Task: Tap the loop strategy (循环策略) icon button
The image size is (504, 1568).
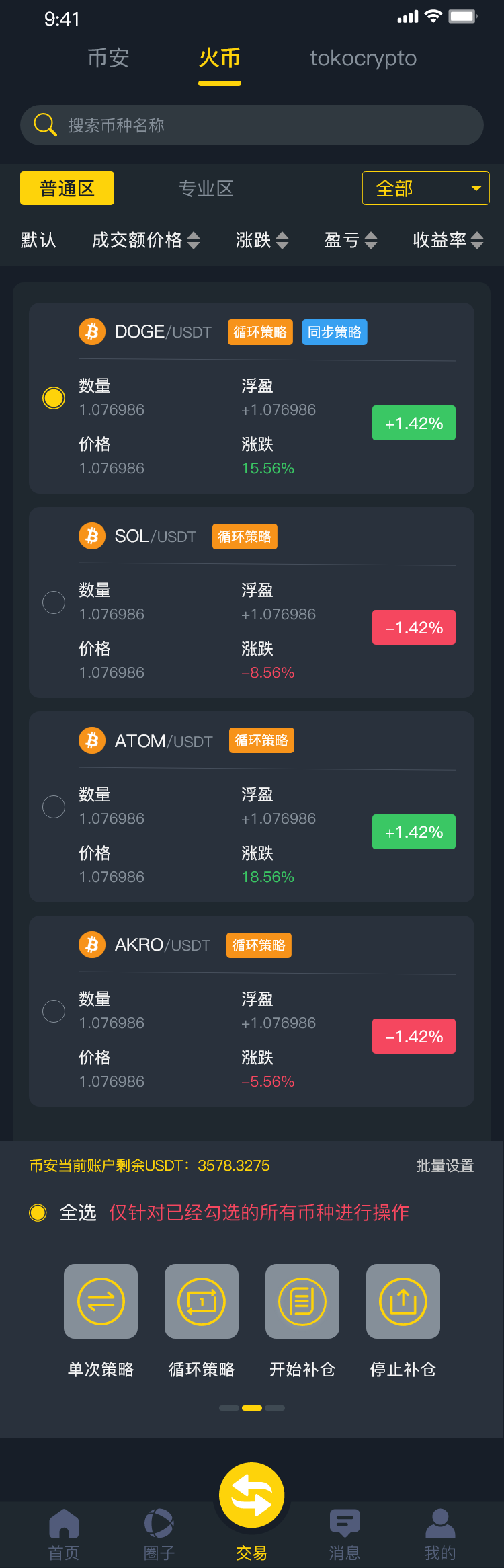Action: pyautogui.click(x=202, y=1301)
